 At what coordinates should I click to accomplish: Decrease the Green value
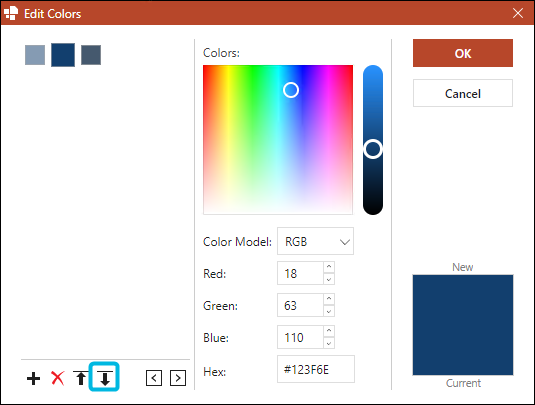coord(329,311)
